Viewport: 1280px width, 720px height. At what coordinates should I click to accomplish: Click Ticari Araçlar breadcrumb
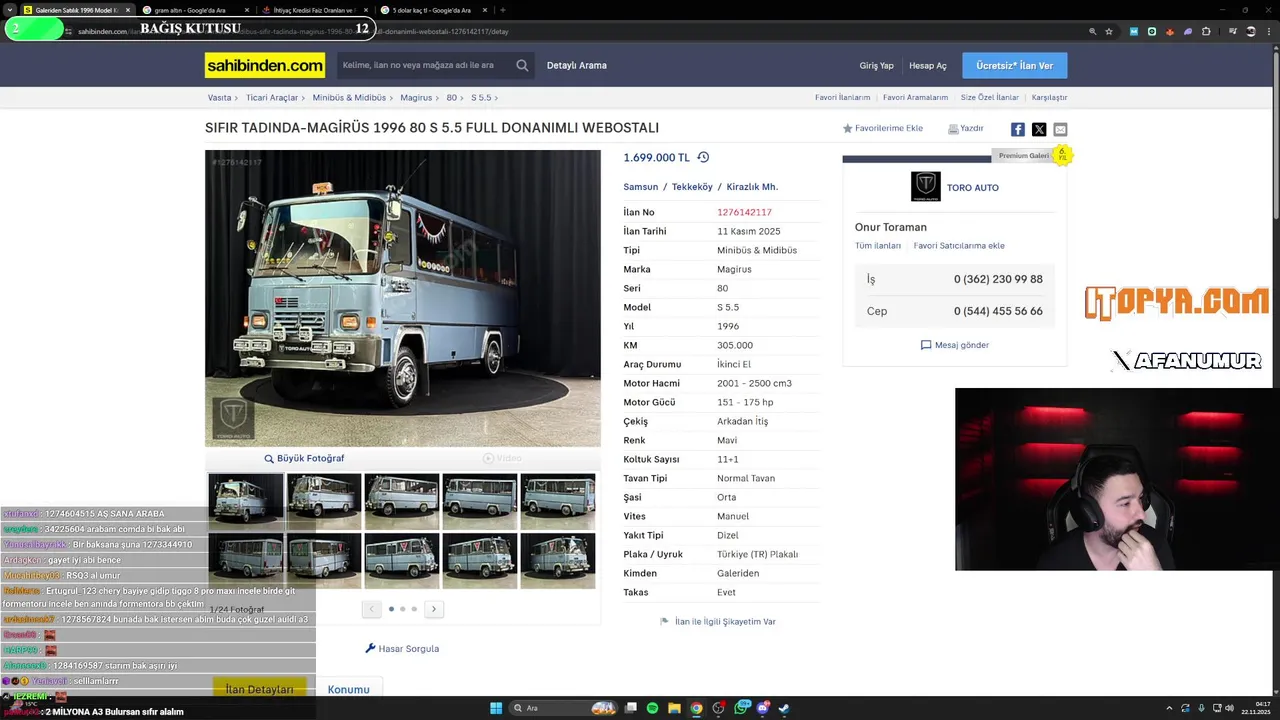(x=272, y=98)
